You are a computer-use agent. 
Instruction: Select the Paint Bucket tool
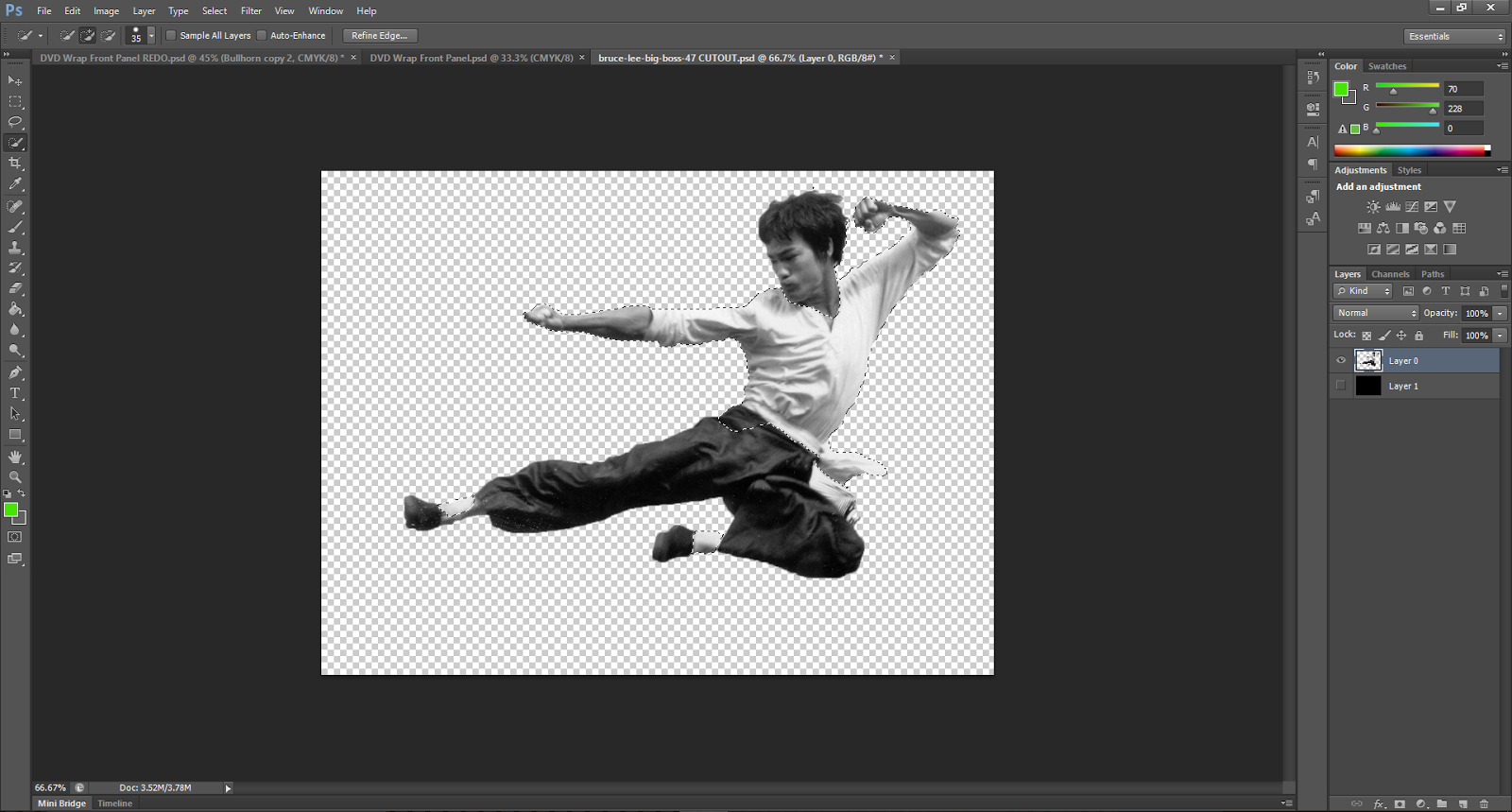point(15,309)
